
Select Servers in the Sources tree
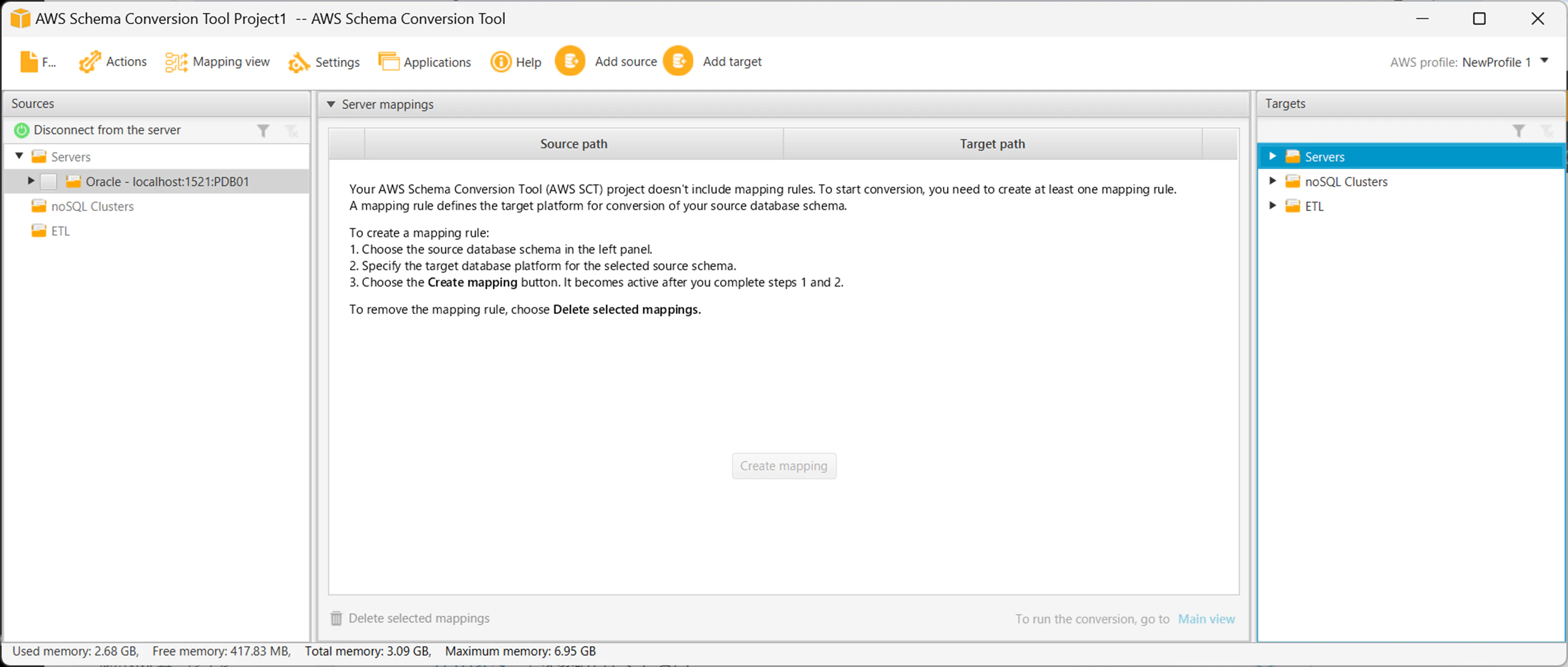(71, 157)
